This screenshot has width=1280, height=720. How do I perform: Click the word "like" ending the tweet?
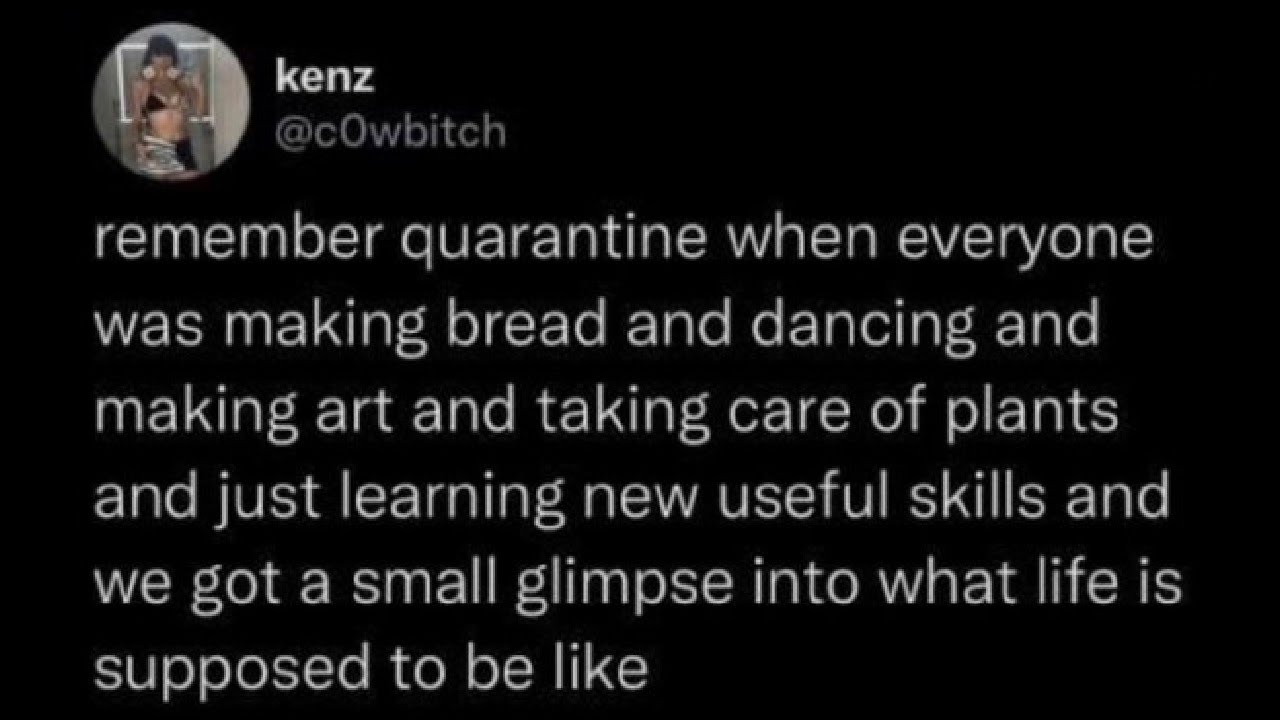point(605,669)
